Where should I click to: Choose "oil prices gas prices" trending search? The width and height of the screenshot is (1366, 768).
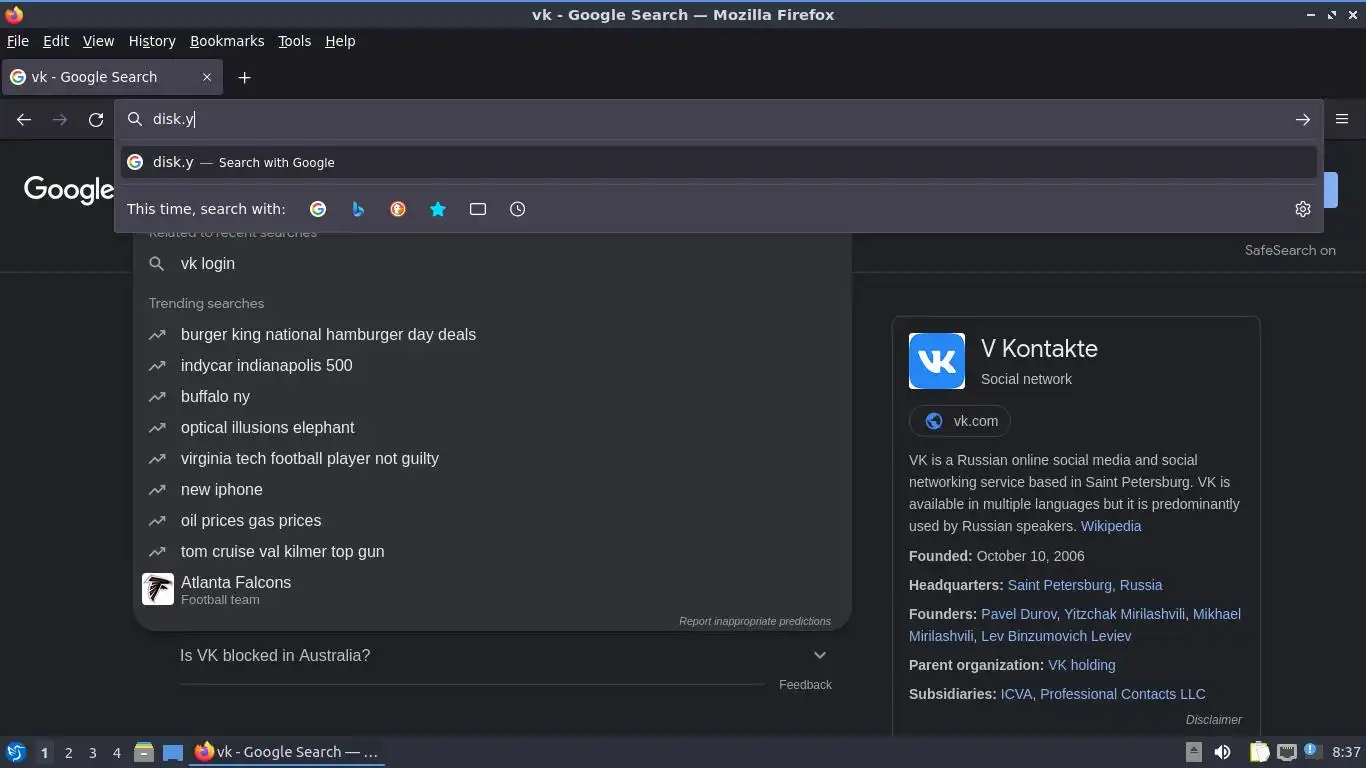coord(251,520)
